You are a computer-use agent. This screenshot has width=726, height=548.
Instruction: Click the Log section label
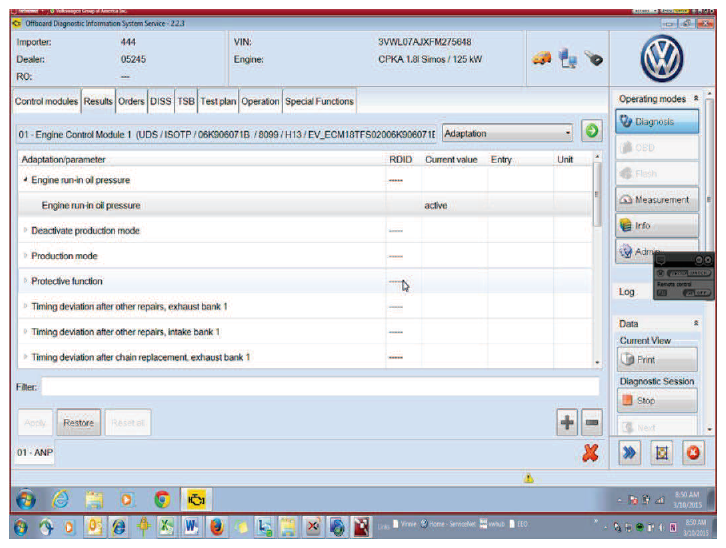tap(626, 292)
